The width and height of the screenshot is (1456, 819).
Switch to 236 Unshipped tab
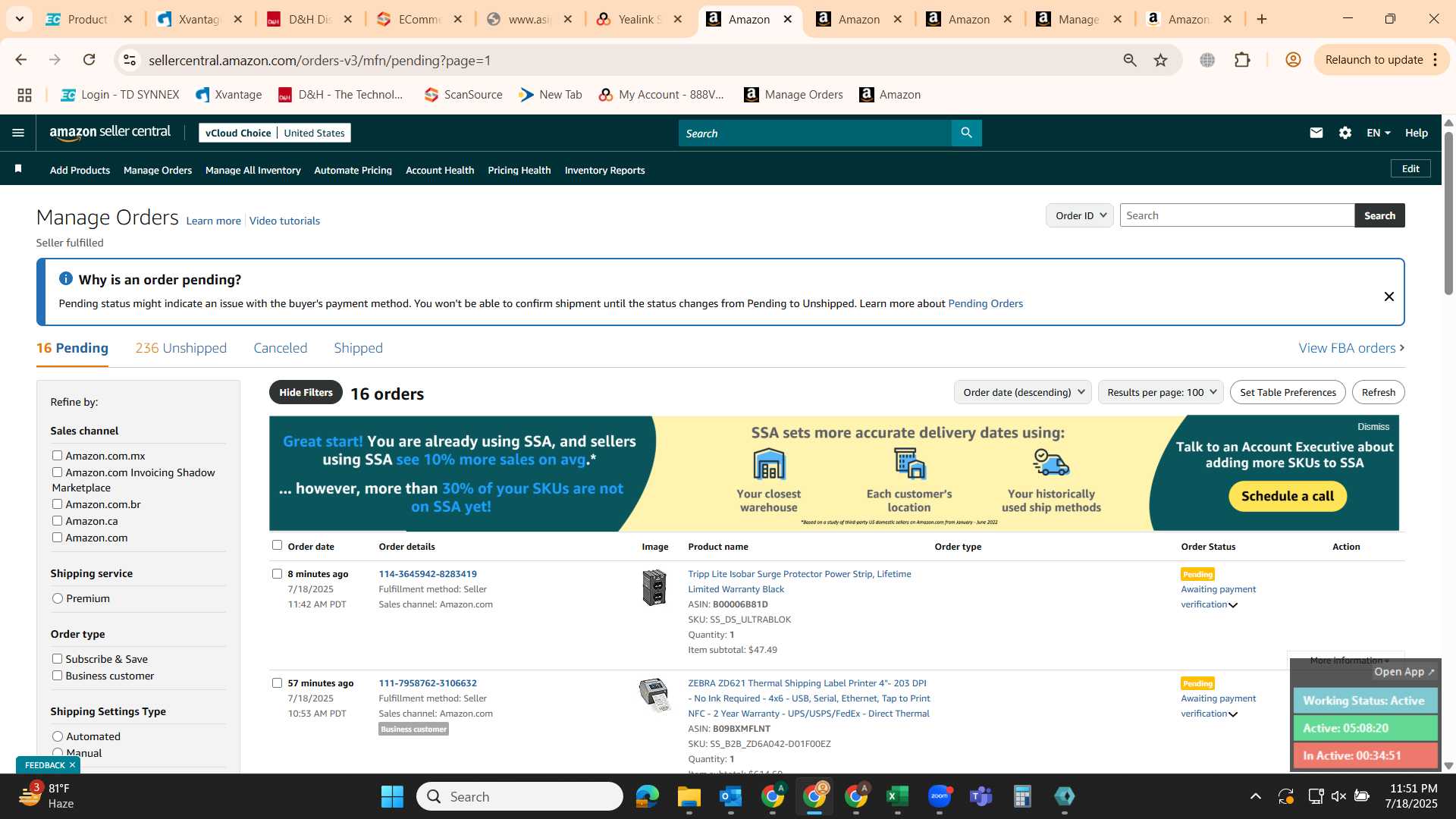[x=180, y=348]
